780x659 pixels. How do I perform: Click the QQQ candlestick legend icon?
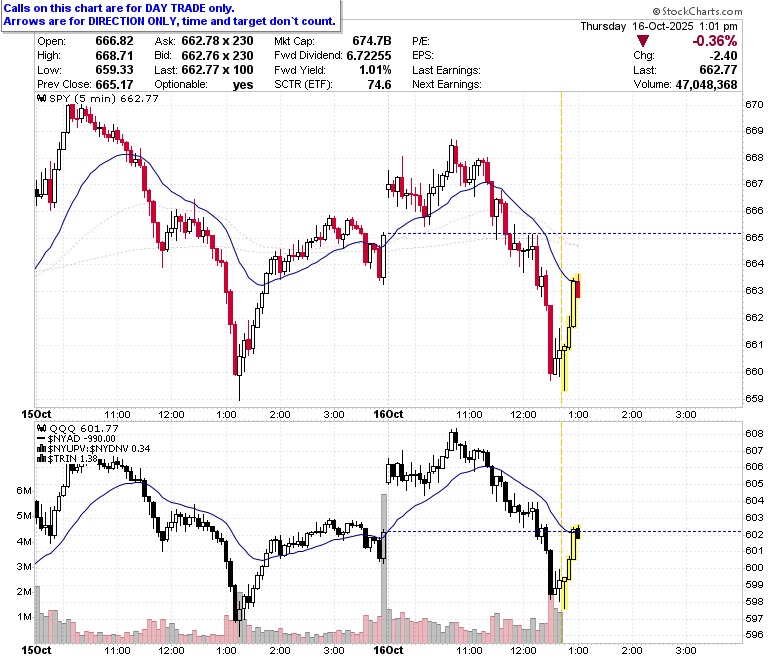(x=42, y=428)
